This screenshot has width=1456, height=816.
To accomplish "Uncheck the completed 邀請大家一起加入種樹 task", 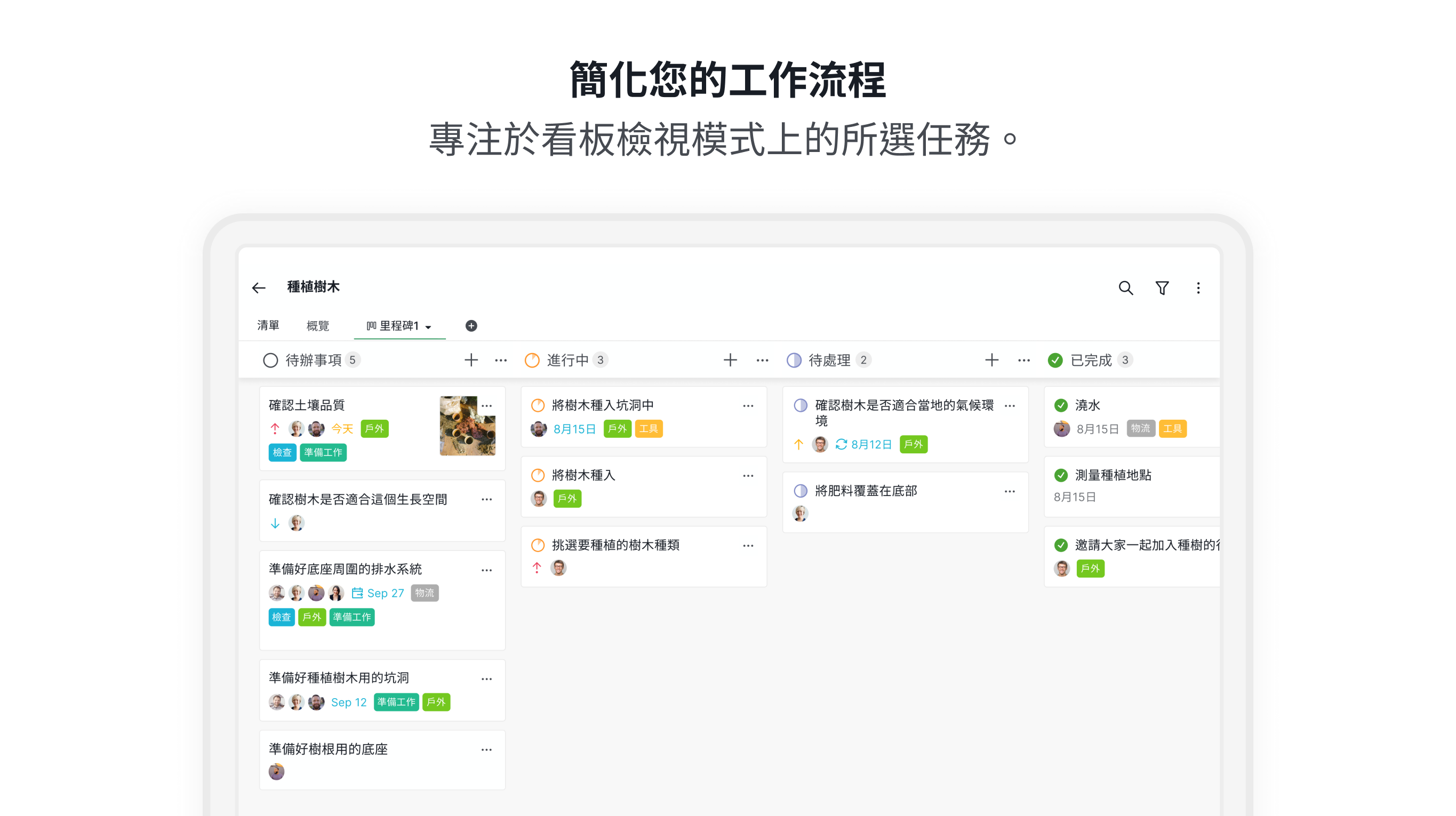I will pos(1061,545).
